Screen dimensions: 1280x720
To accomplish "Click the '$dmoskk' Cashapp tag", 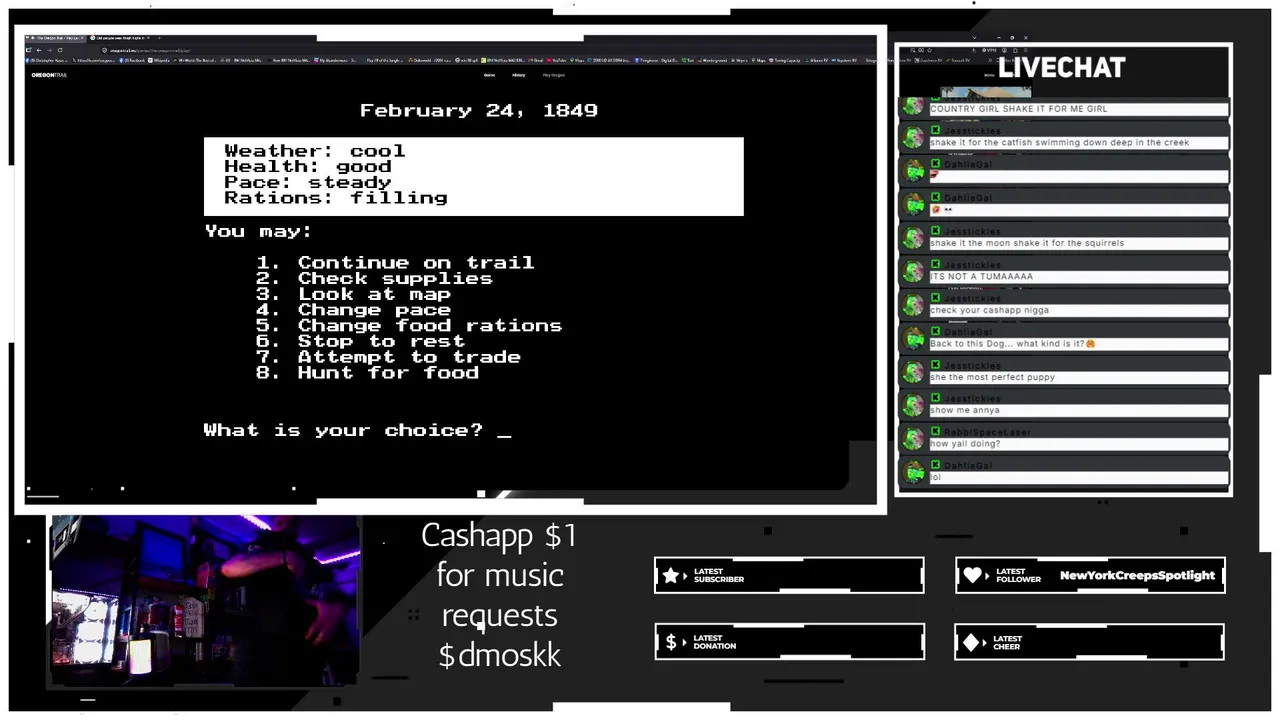I will point(499,656).
